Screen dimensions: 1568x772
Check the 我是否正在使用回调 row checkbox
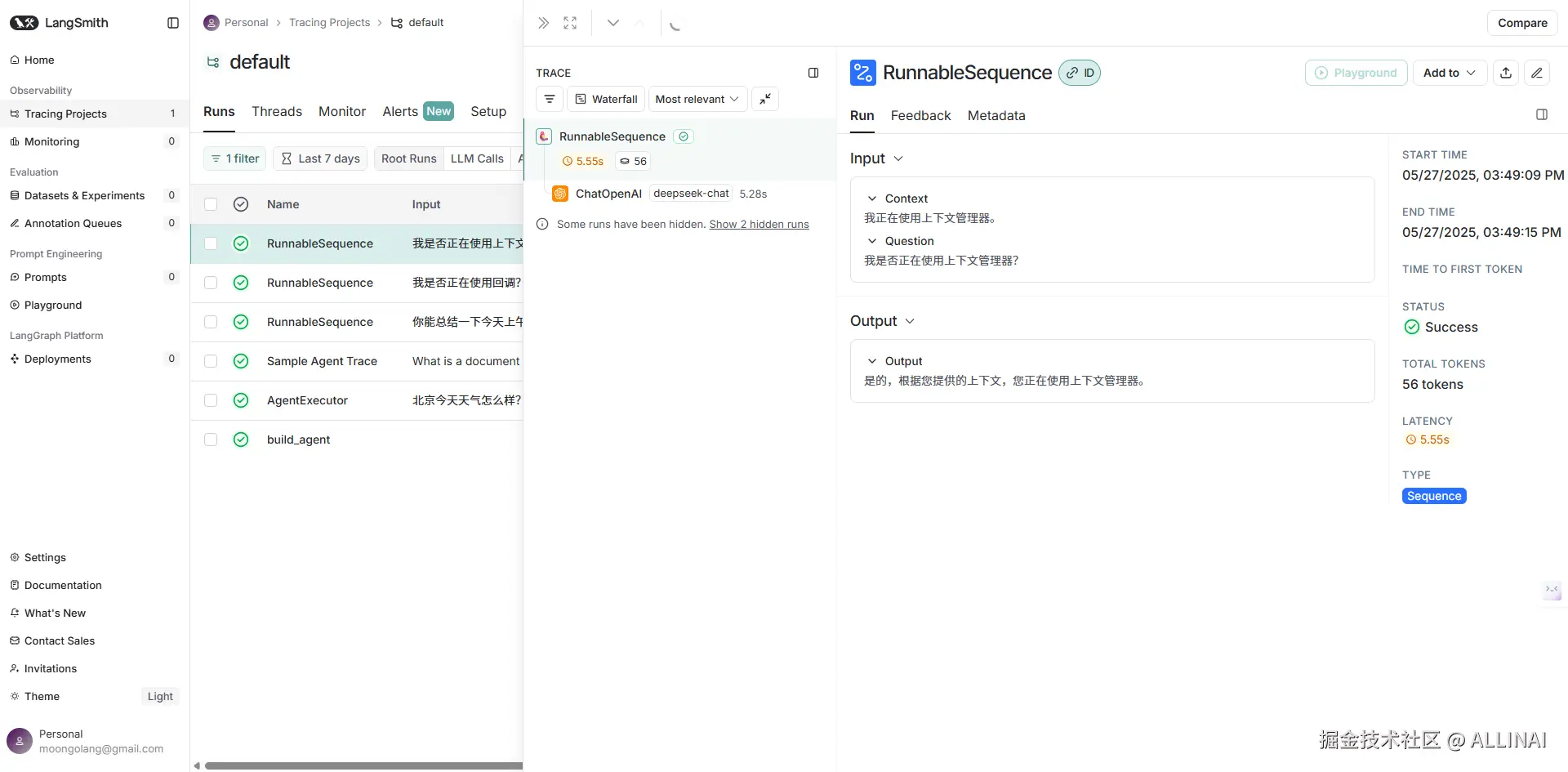pyautogui.click(x=211, y=283)
